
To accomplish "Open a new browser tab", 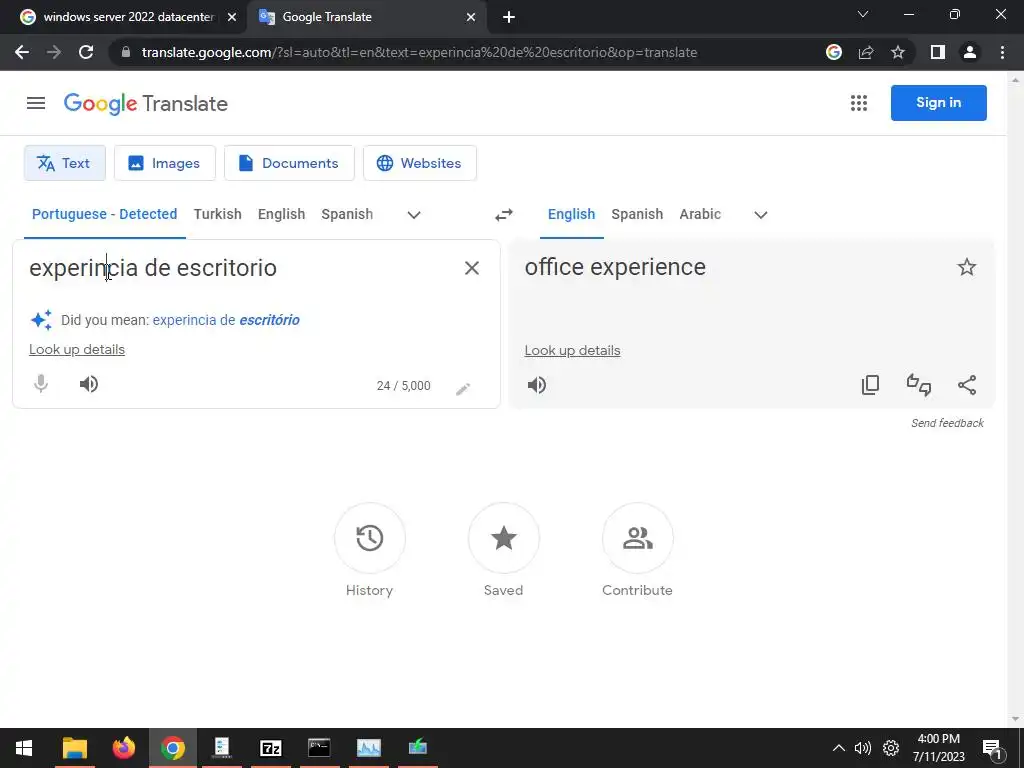I will (509, 17).
